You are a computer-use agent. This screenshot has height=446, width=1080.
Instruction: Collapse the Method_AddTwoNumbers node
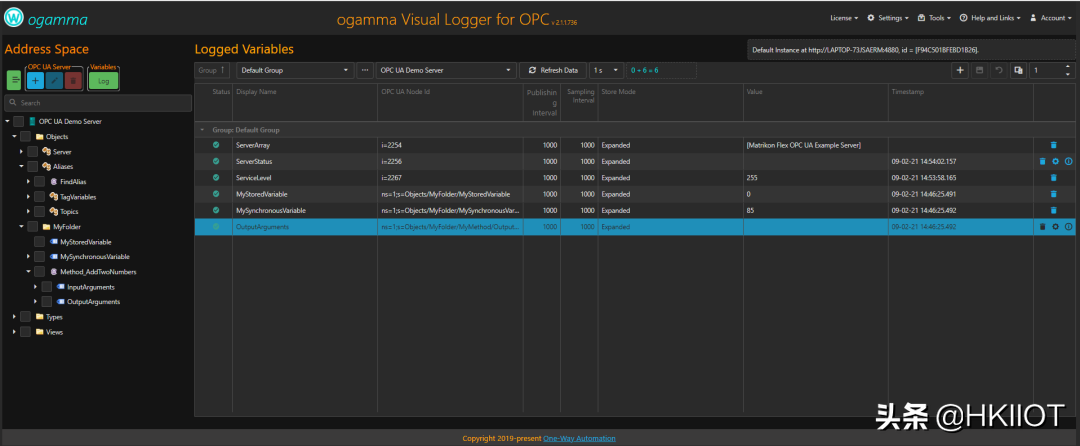[x=28, y=272]
